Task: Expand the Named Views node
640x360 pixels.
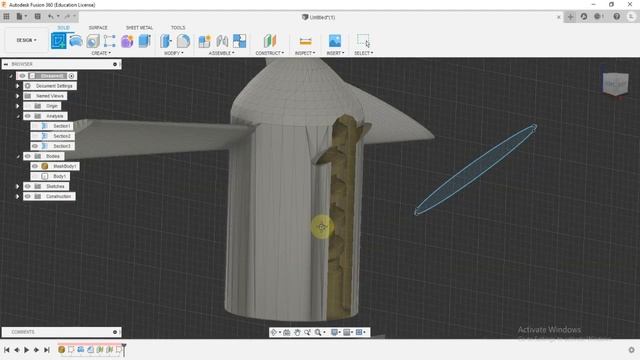Action: [18, 96]
